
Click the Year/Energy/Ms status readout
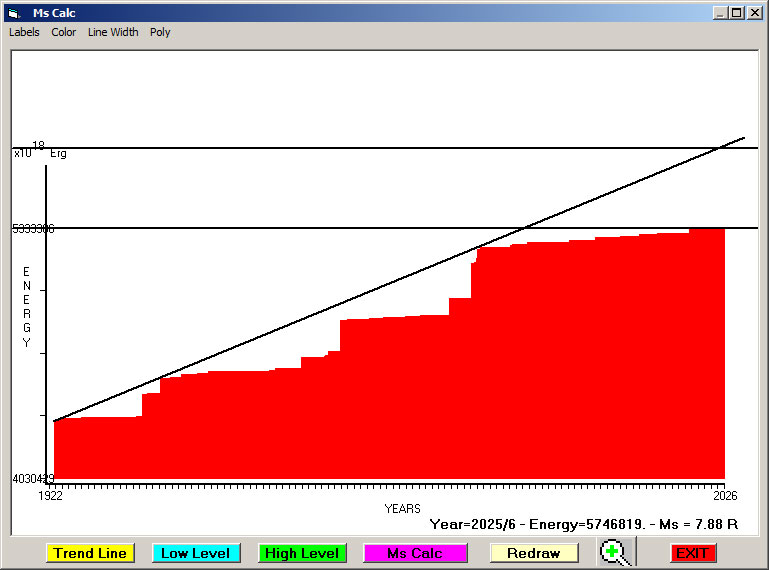(x=583, y=523)
